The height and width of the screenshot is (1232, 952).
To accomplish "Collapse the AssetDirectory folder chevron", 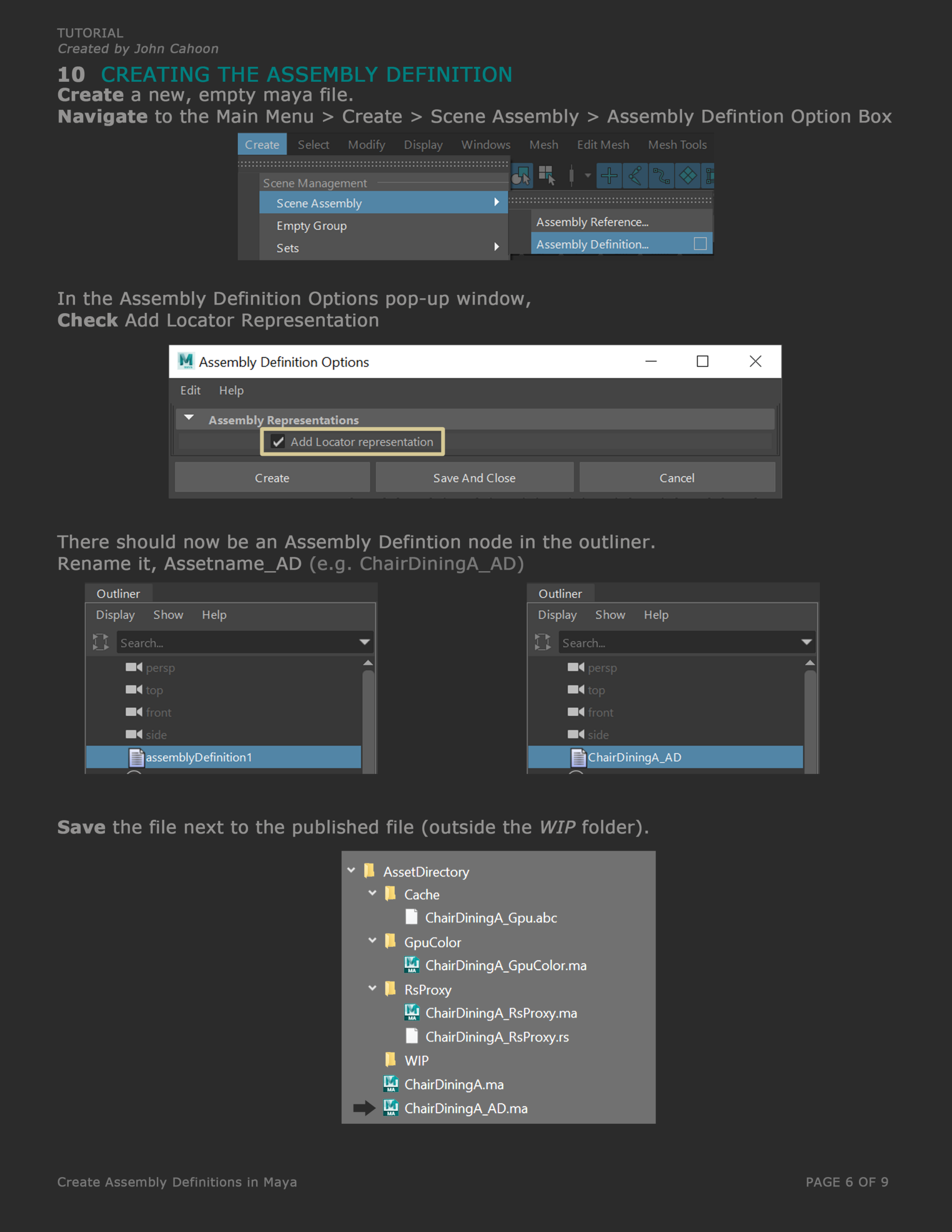I will tap(351, 871).
